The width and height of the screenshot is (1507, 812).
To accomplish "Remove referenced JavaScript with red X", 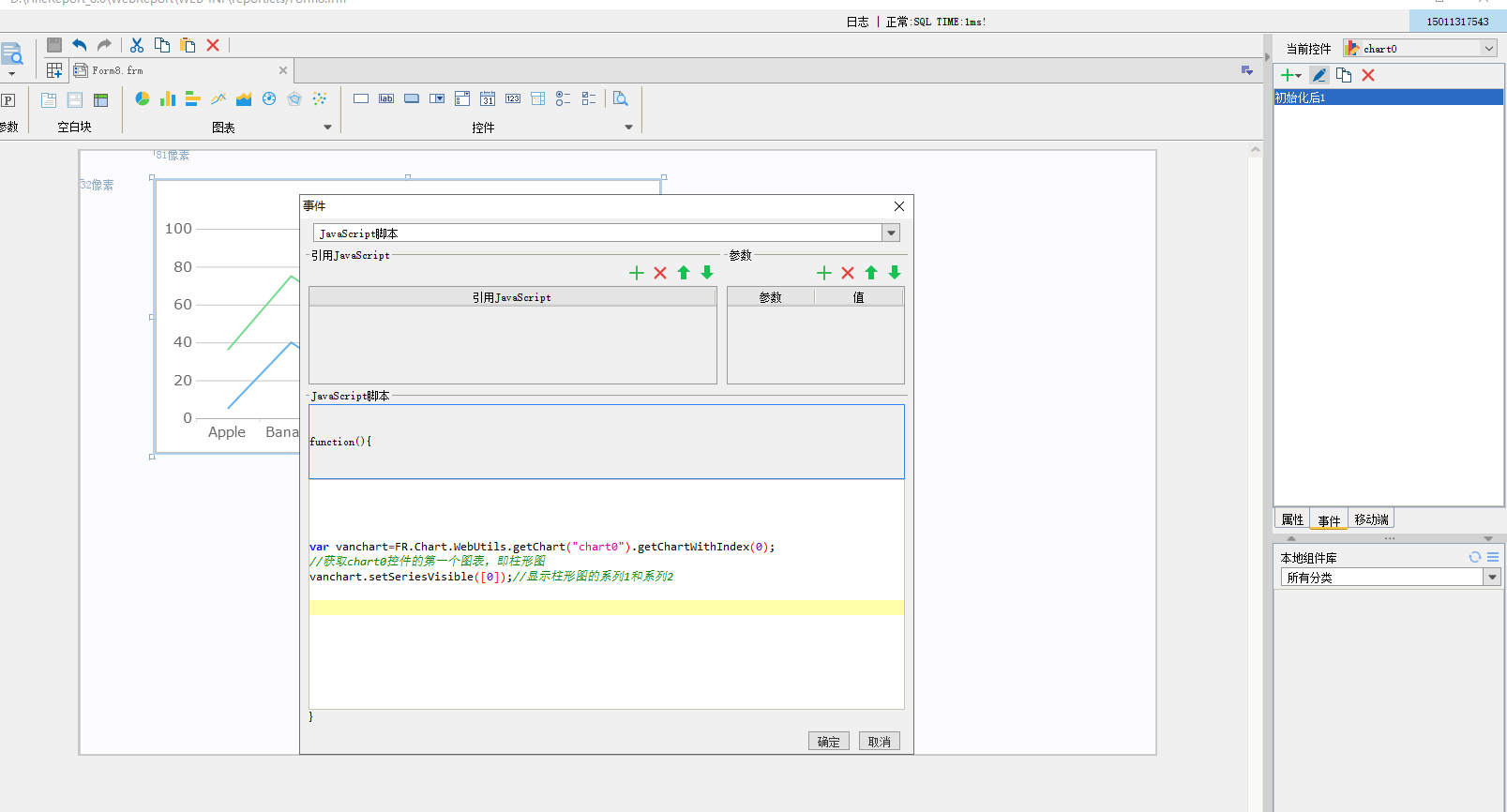I will (x=660, y=273).
